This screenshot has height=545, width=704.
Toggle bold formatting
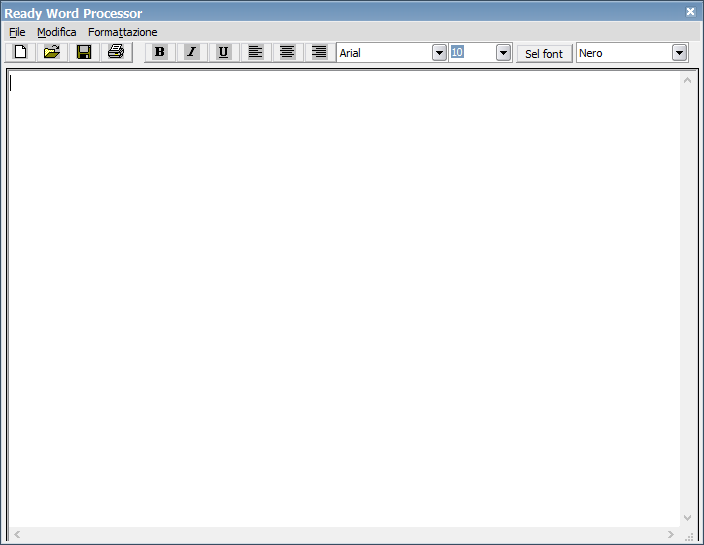tap(160, 53)
